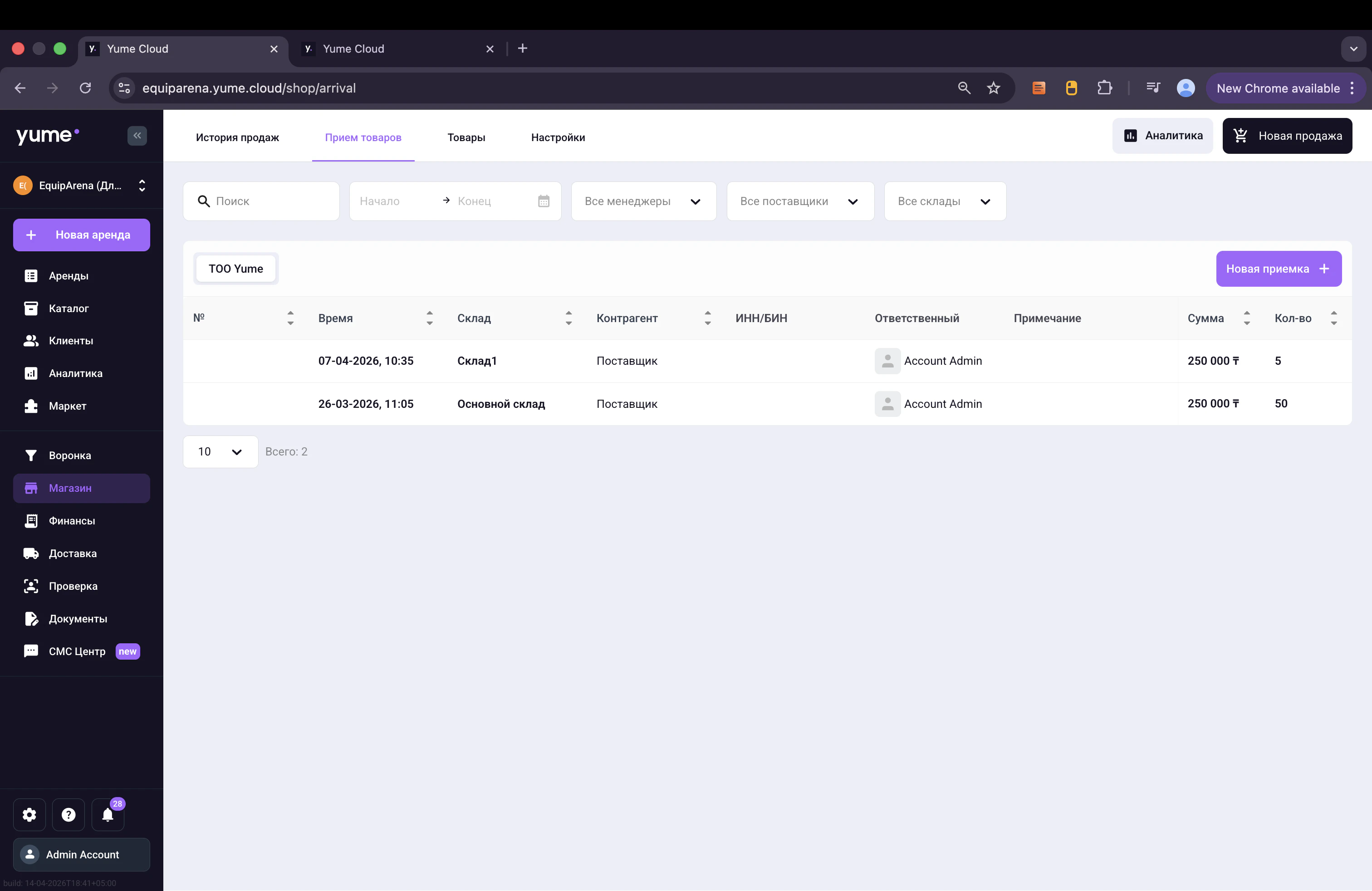Open СМС Центр in the sidebar
This screenshot has width=1372, height=891.
[77, 651]
